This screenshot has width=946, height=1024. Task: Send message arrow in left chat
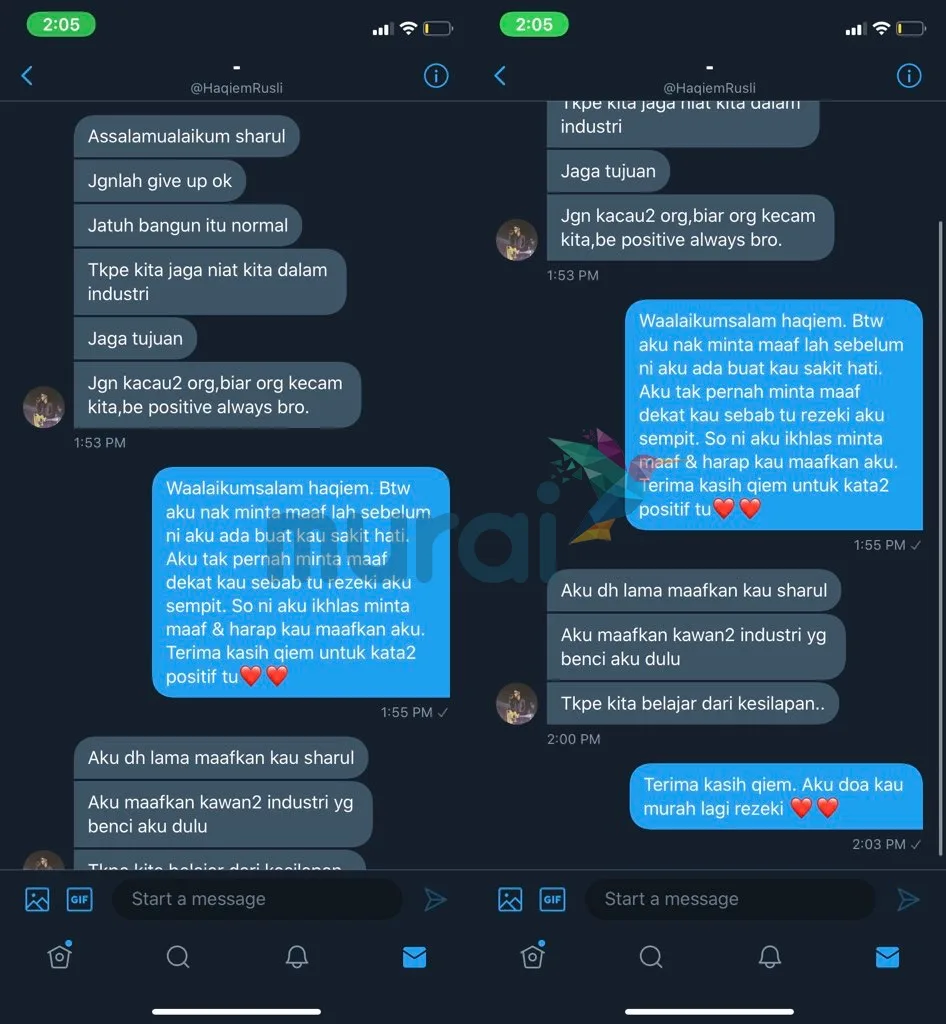point(435,899)
